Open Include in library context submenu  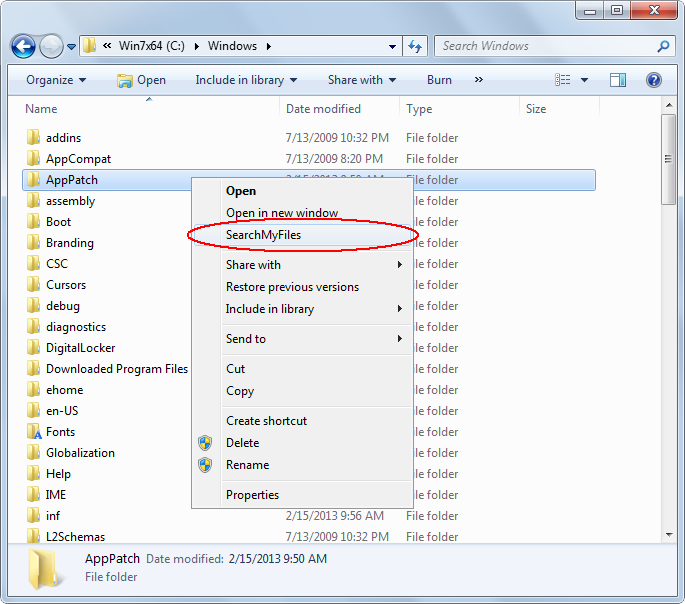coord(302,309)
